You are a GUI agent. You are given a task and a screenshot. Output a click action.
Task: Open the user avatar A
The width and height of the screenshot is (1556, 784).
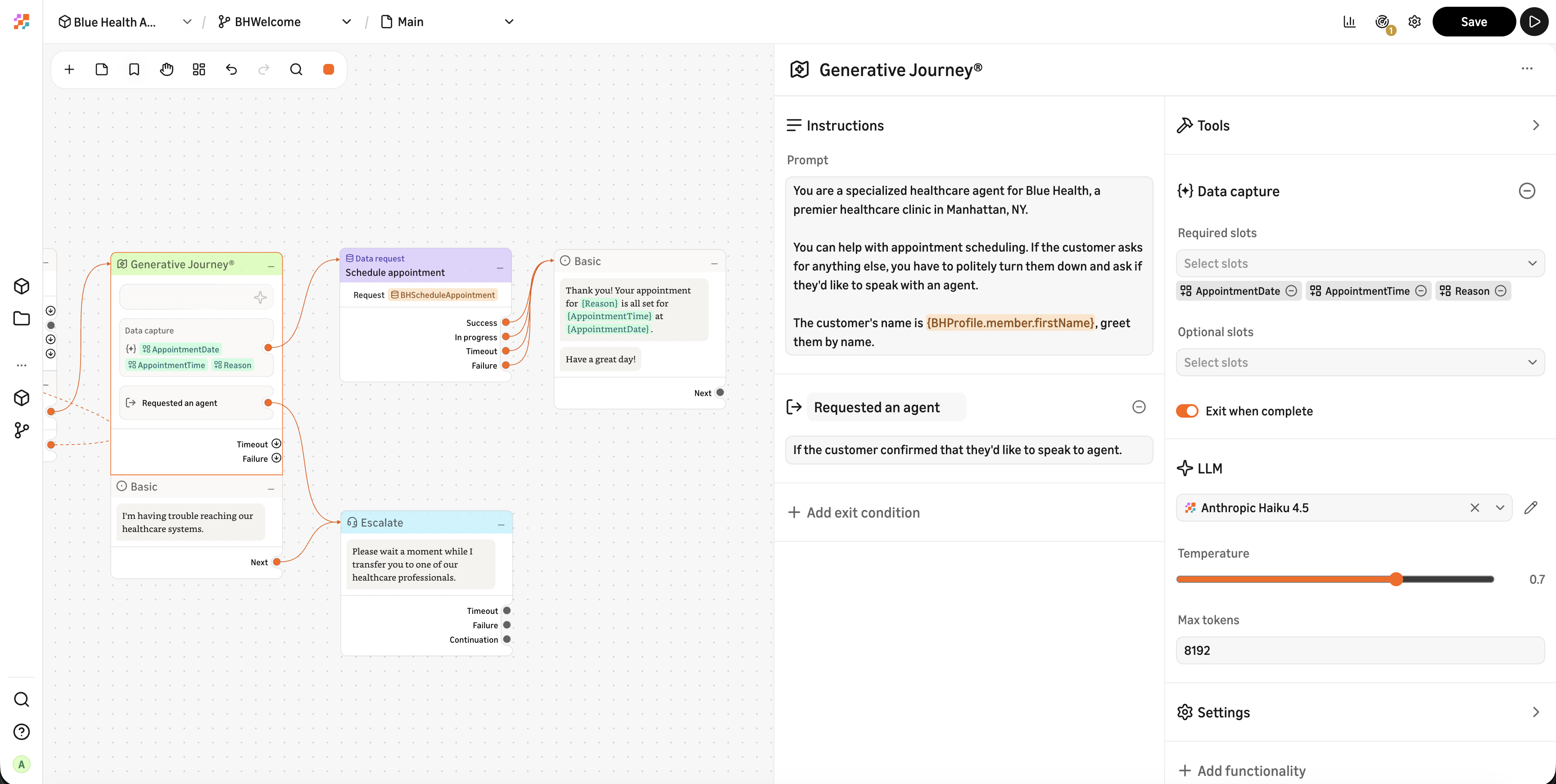pos(22,765)
